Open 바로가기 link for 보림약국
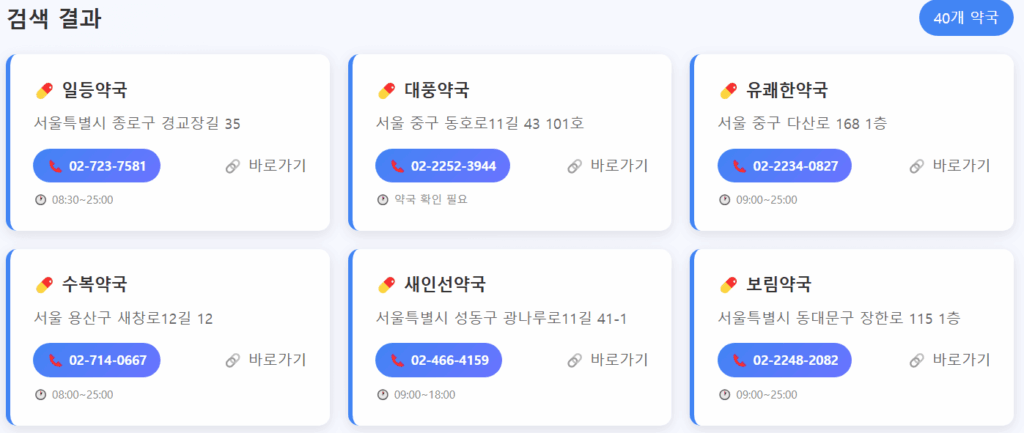Screen dimensions: 1024x433 tap(950, 360)
